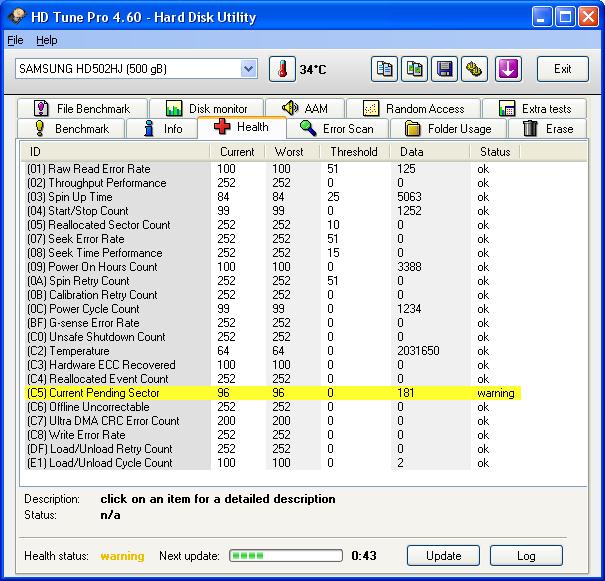Select (0A) Spin Retry Count row
This screenshot has width=605, height=581.
point(272,281)
